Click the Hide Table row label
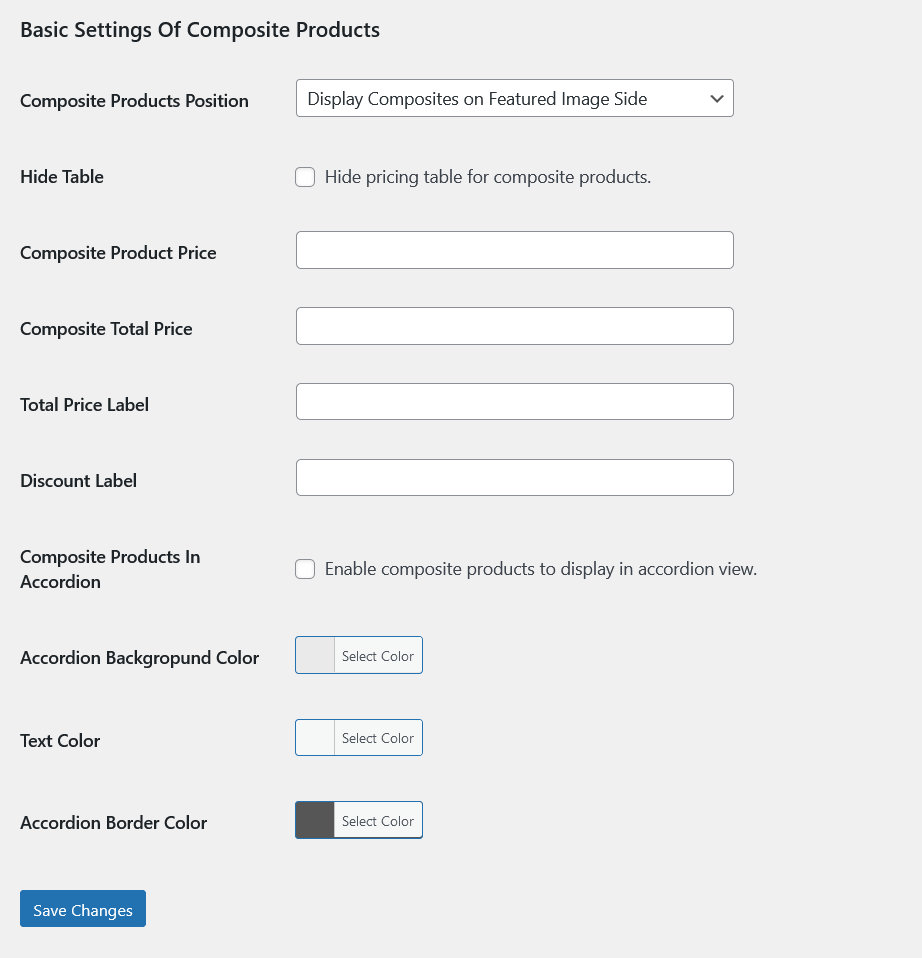Screen dimensions: 922x958 (x=62, y=177)
